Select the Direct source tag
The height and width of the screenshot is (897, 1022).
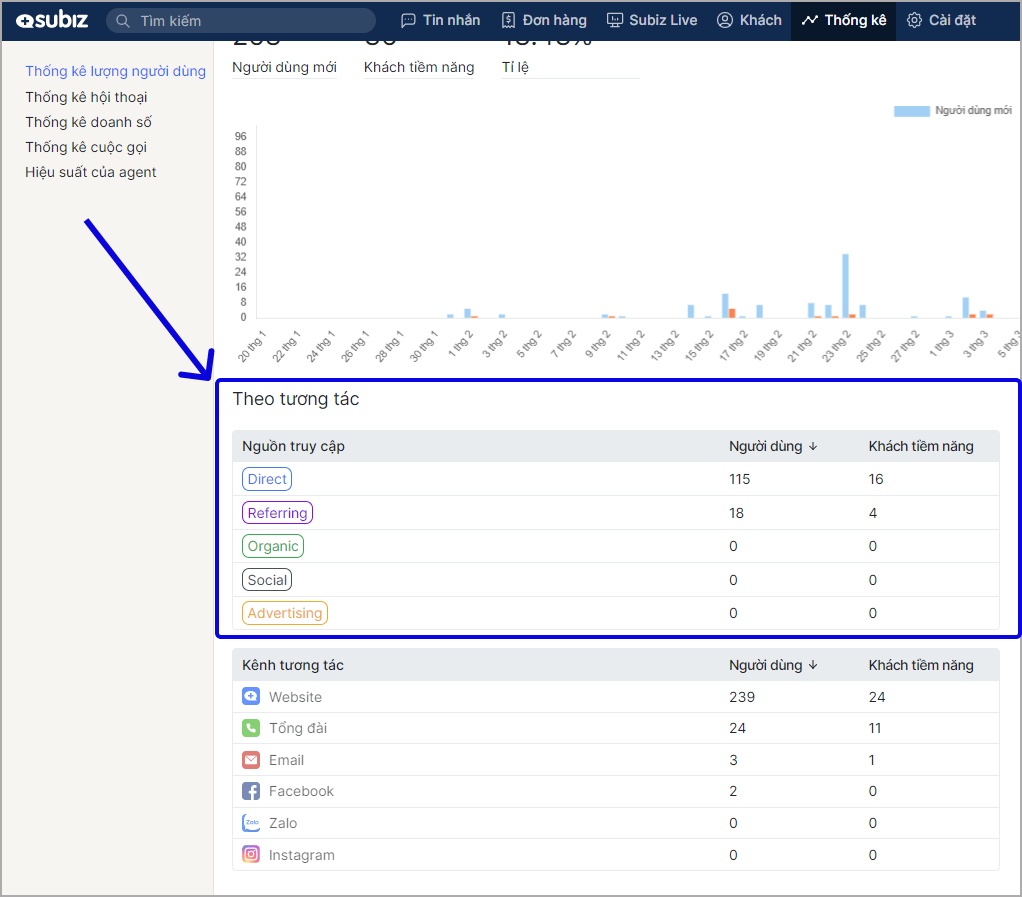[x=267, y=479]
